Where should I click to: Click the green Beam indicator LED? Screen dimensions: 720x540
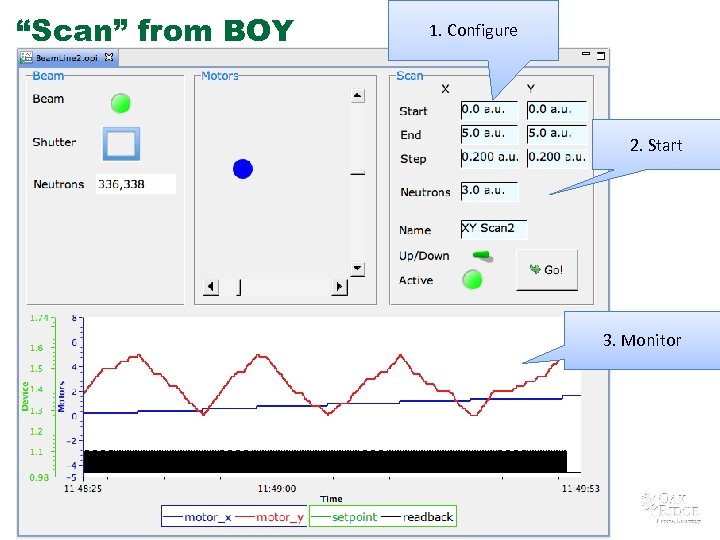click(x=121, y=103)
